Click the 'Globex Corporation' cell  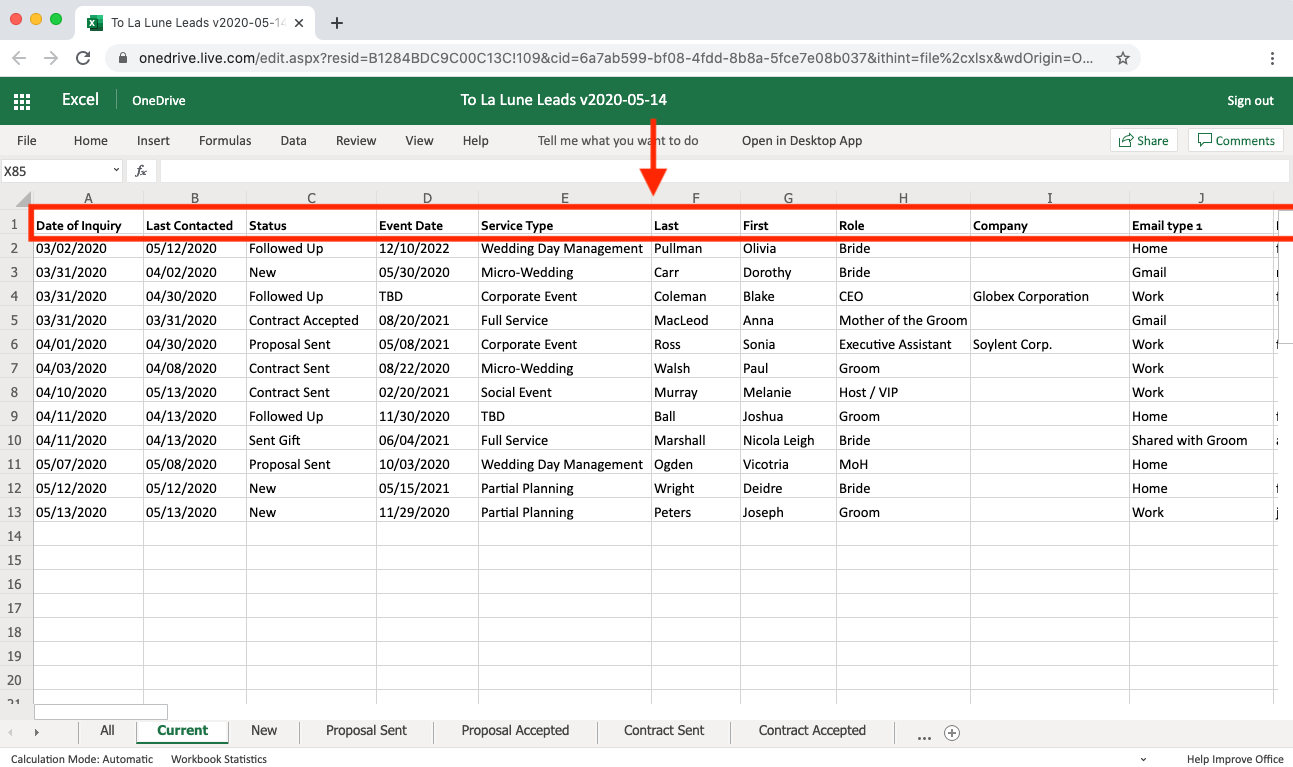click(1050, 296)
